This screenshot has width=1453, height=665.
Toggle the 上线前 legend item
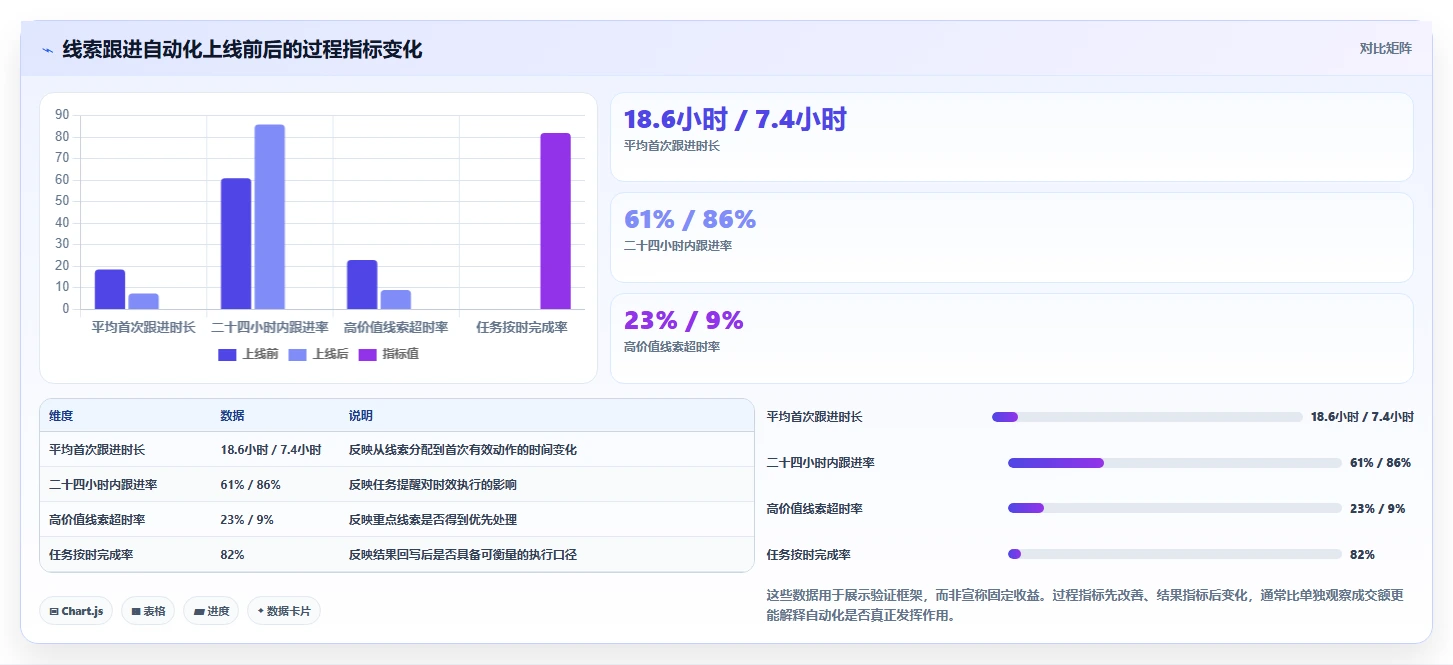coord(248,354)
